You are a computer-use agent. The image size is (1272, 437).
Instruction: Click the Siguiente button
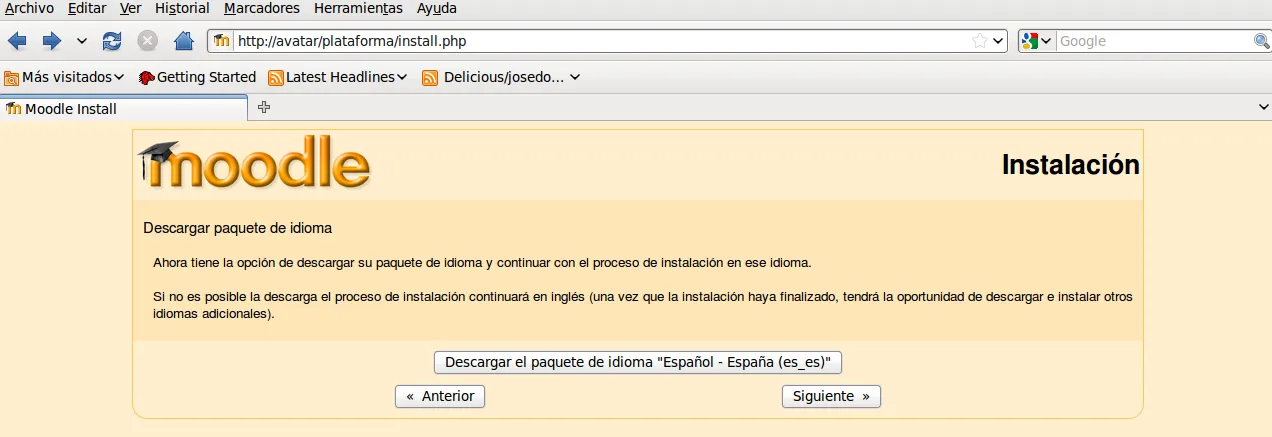tap(831, 396)
